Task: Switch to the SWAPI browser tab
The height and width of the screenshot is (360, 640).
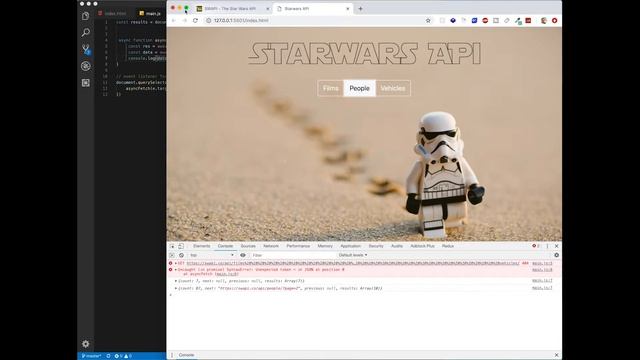Action: (x=231, y=9)
